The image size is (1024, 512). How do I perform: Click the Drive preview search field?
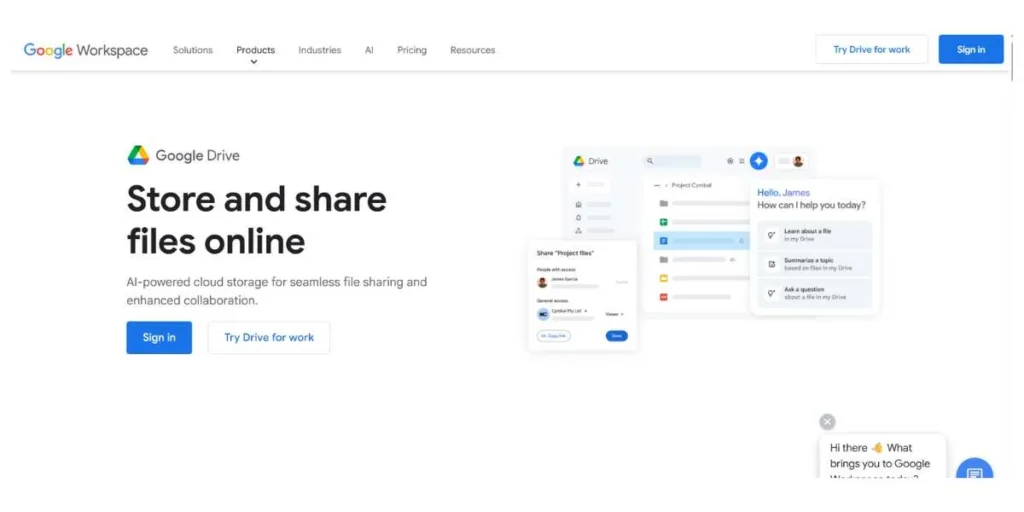[673, 161]
